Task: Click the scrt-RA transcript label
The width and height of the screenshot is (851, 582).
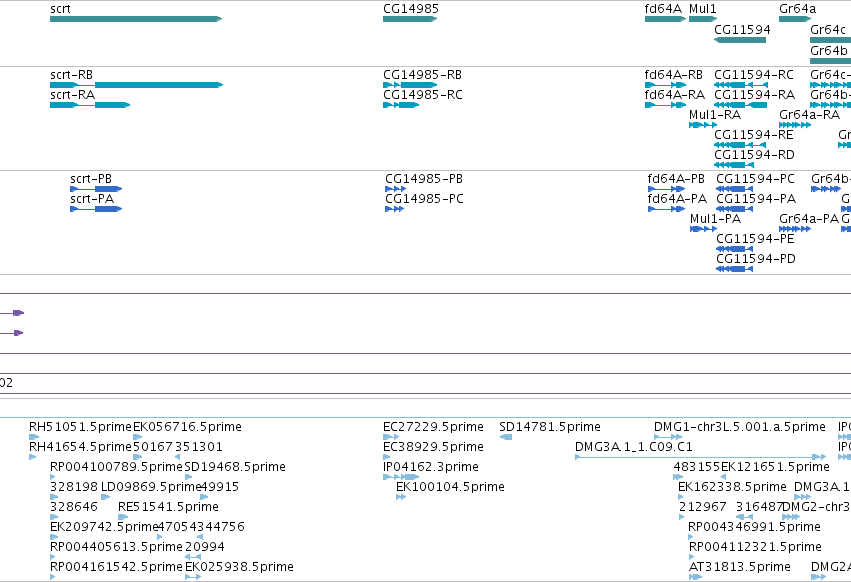Action: 72,94
